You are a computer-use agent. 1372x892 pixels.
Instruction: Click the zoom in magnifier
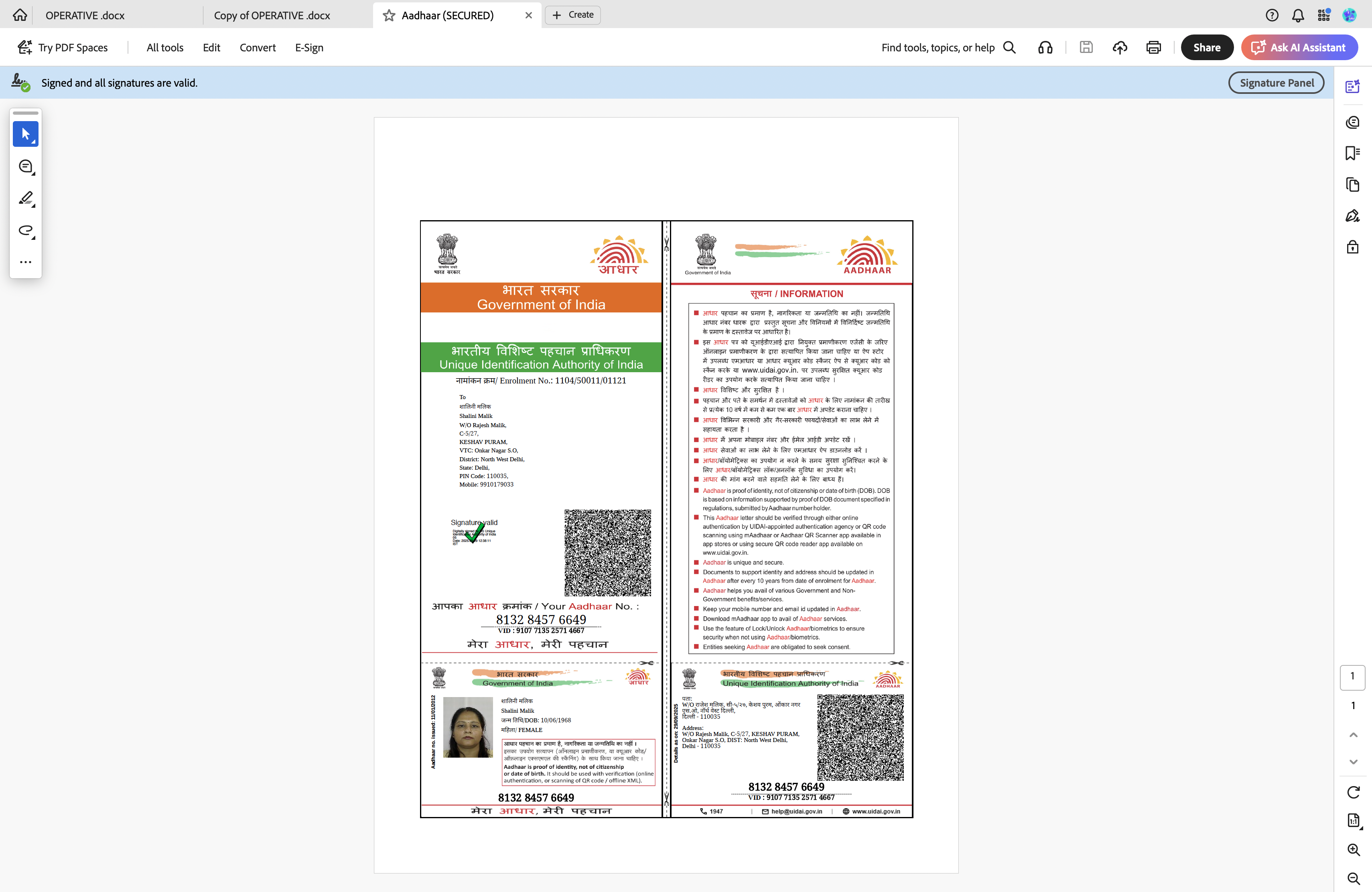[1353, 850]
